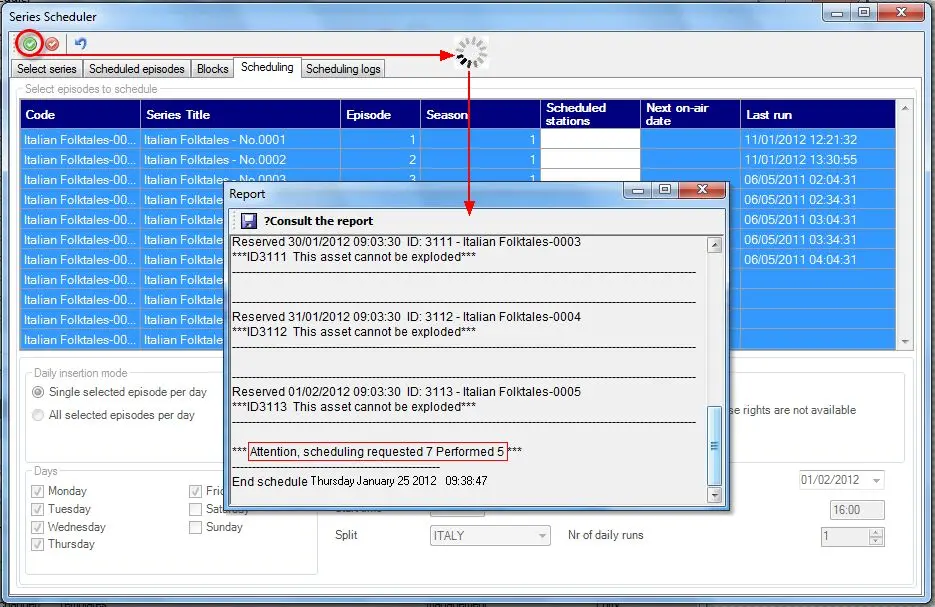This screenshot has height=607, width=935.
Task: Select Single selected episode per day
Action: (38, 392)
